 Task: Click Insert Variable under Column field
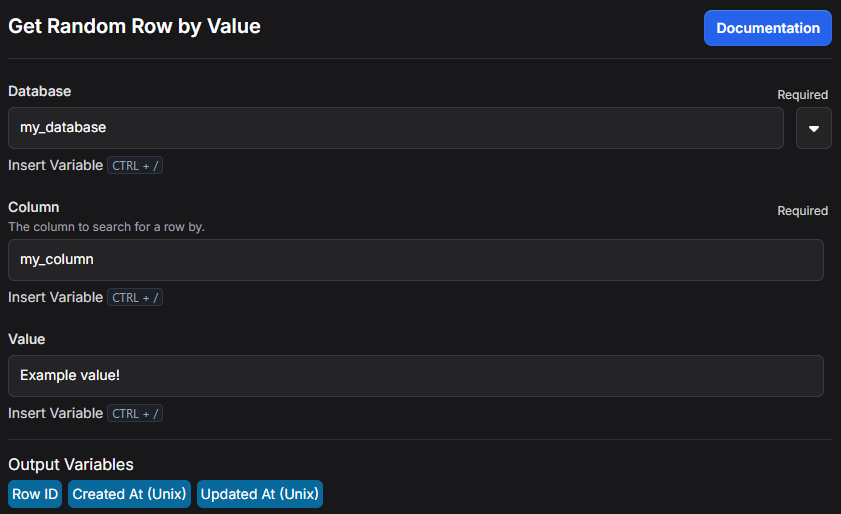[55, 297]
